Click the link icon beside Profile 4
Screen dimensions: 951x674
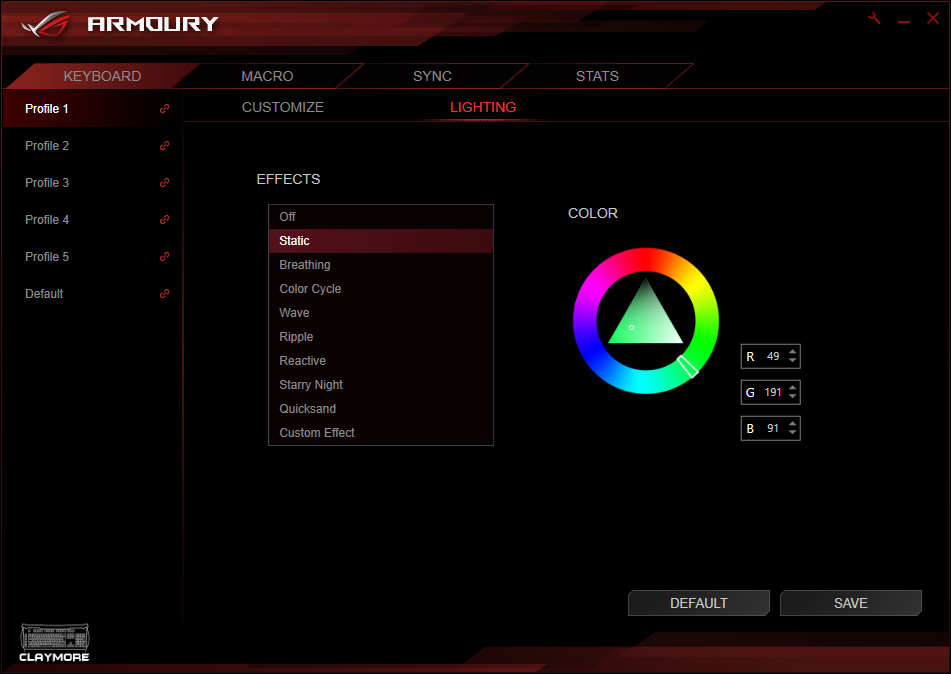pos(165,220)
